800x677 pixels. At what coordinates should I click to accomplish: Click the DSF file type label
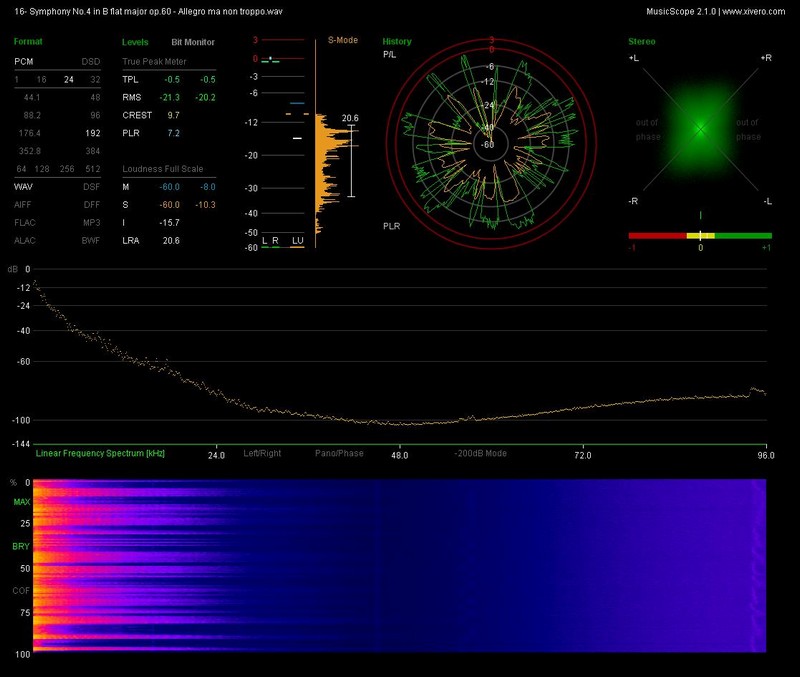(92, 187)
